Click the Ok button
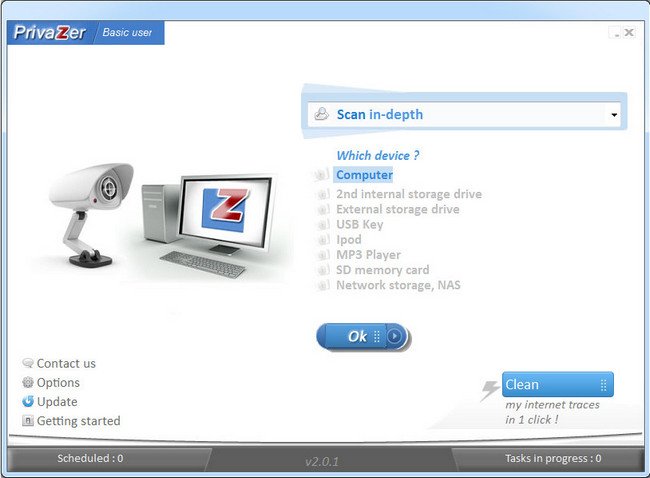 tap(363, 336)
